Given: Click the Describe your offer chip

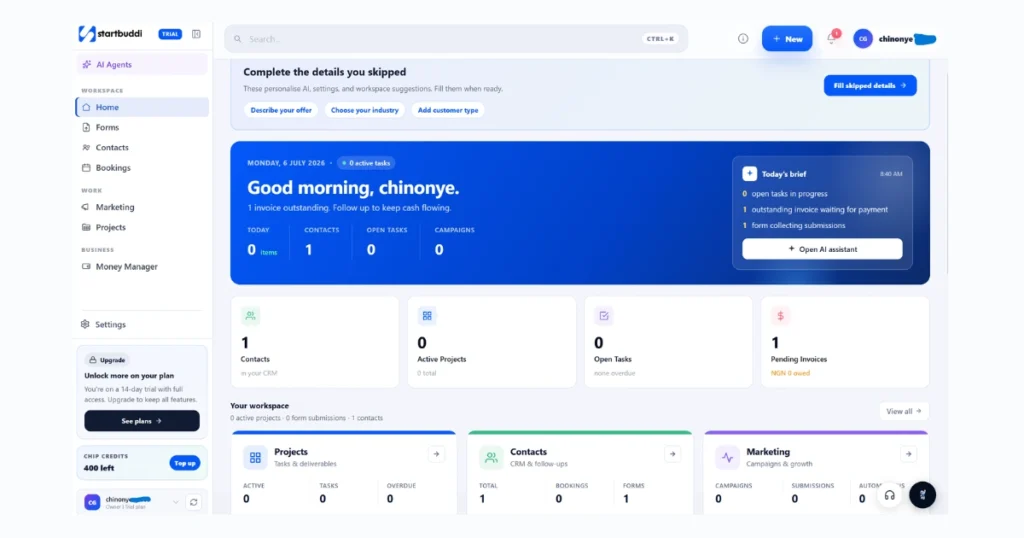Looking at the screenshot, I should point(281,110).
